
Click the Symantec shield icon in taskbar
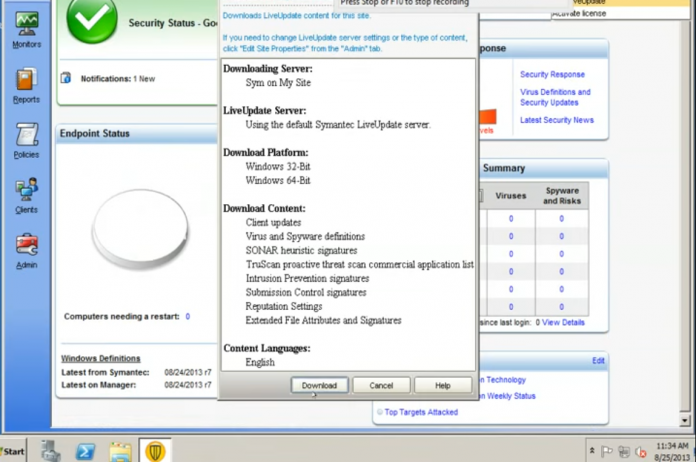tap(155, 451)
